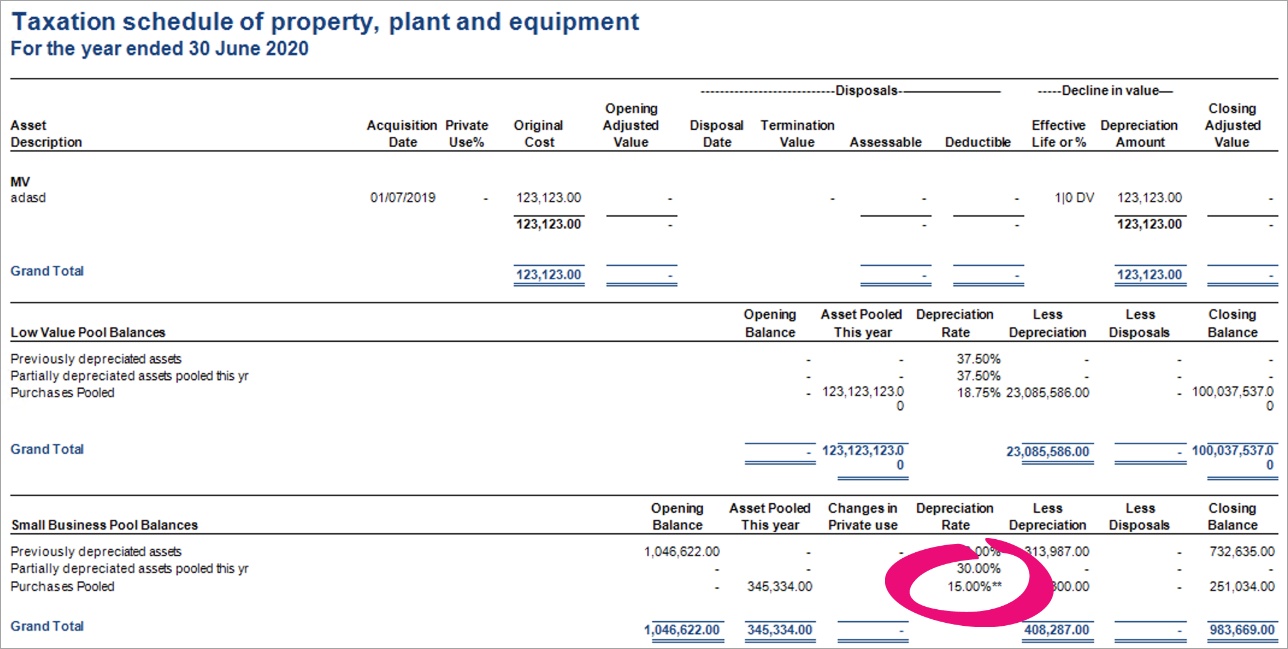This screenshot has height=649, width=1288.
Task: Select the 'Acquisition Date' column header
Action: (x=402, y=134)
